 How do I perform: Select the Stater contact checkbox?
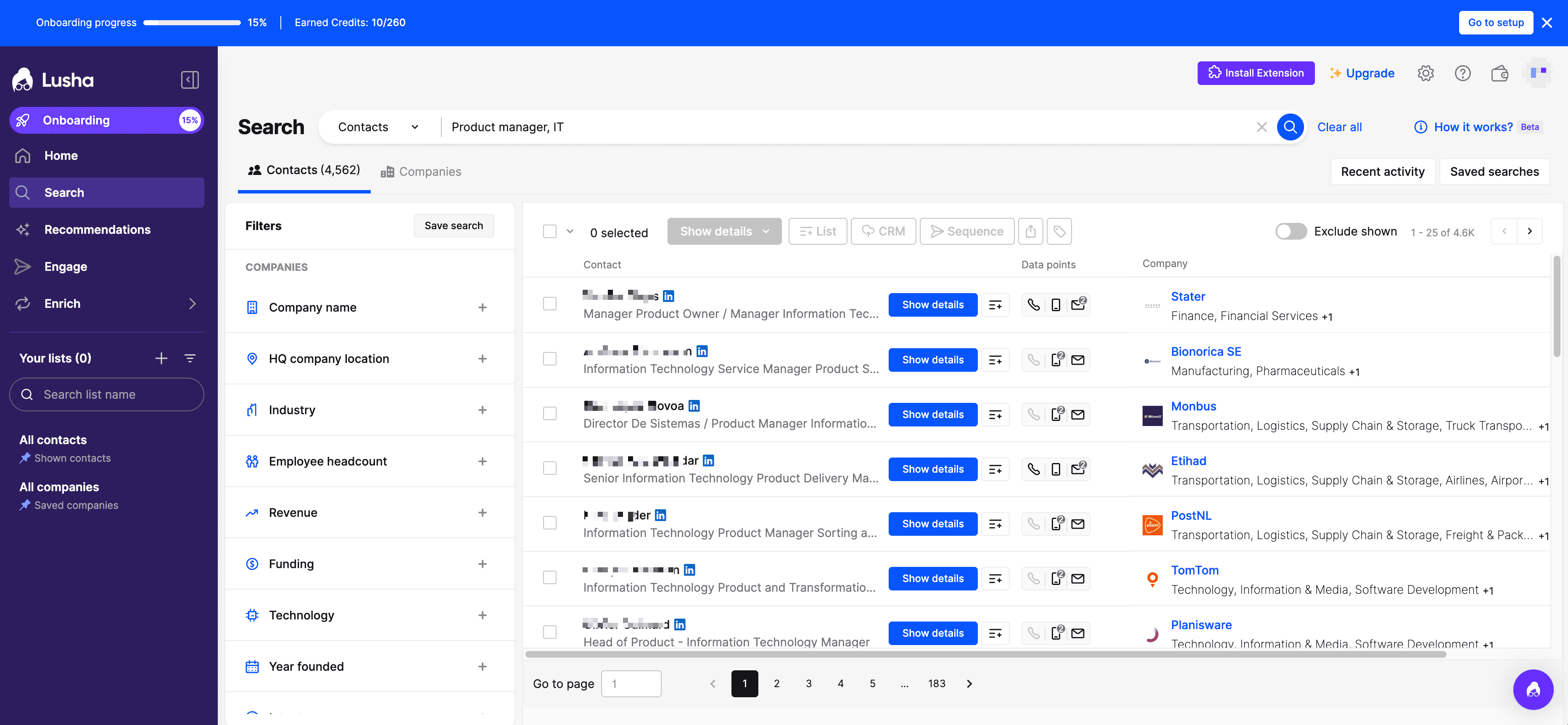click(550, 304)
